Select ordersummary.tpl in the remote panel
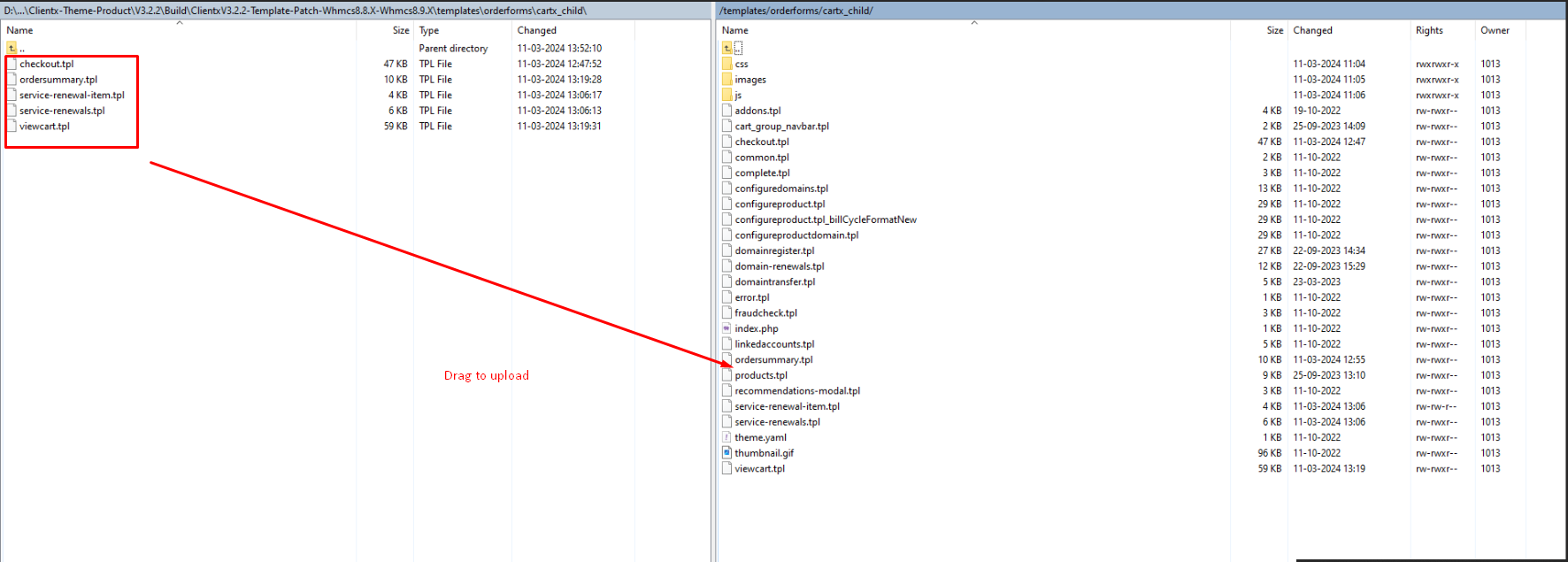The image size is (1568, 562). click(x=773, y=360)
